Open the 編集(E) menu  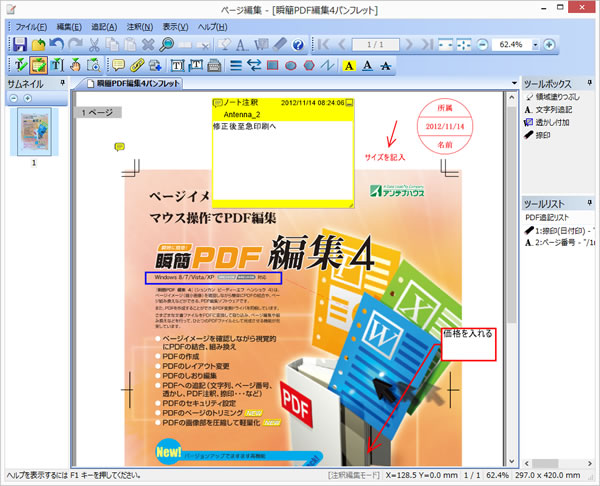pyautogui.click(x=69, y=27)
